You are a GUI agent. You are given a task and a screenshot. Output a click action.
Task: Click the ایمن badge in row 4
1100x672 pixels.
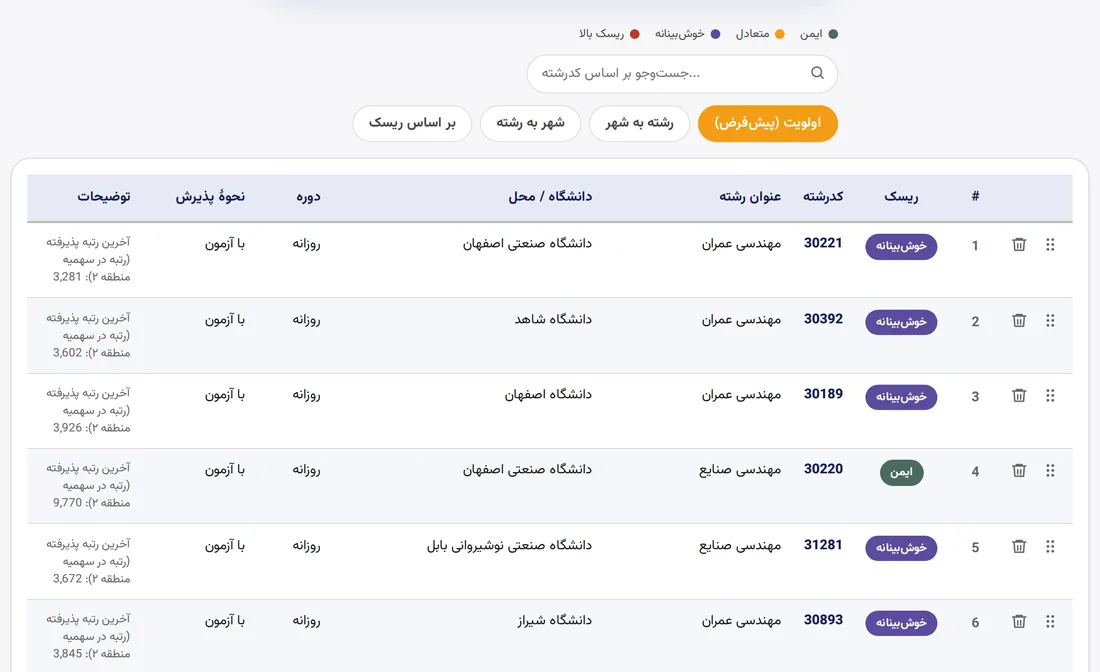coord(901,472)
